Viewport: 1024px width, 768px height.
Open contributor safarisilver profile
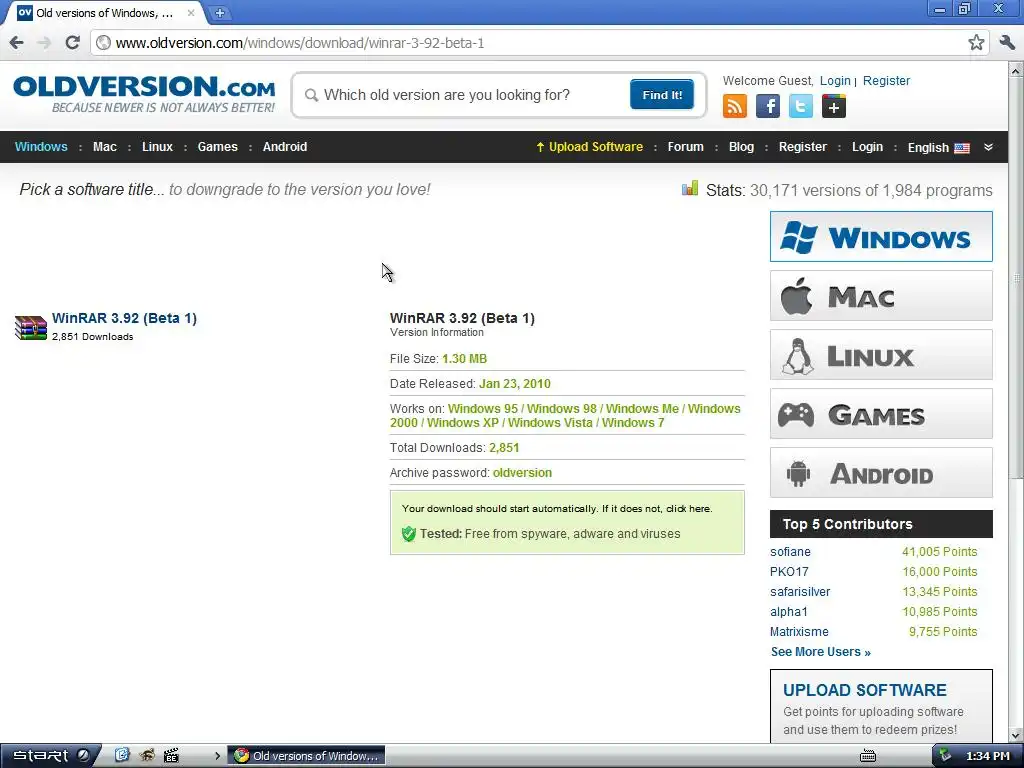click(800, 592)
